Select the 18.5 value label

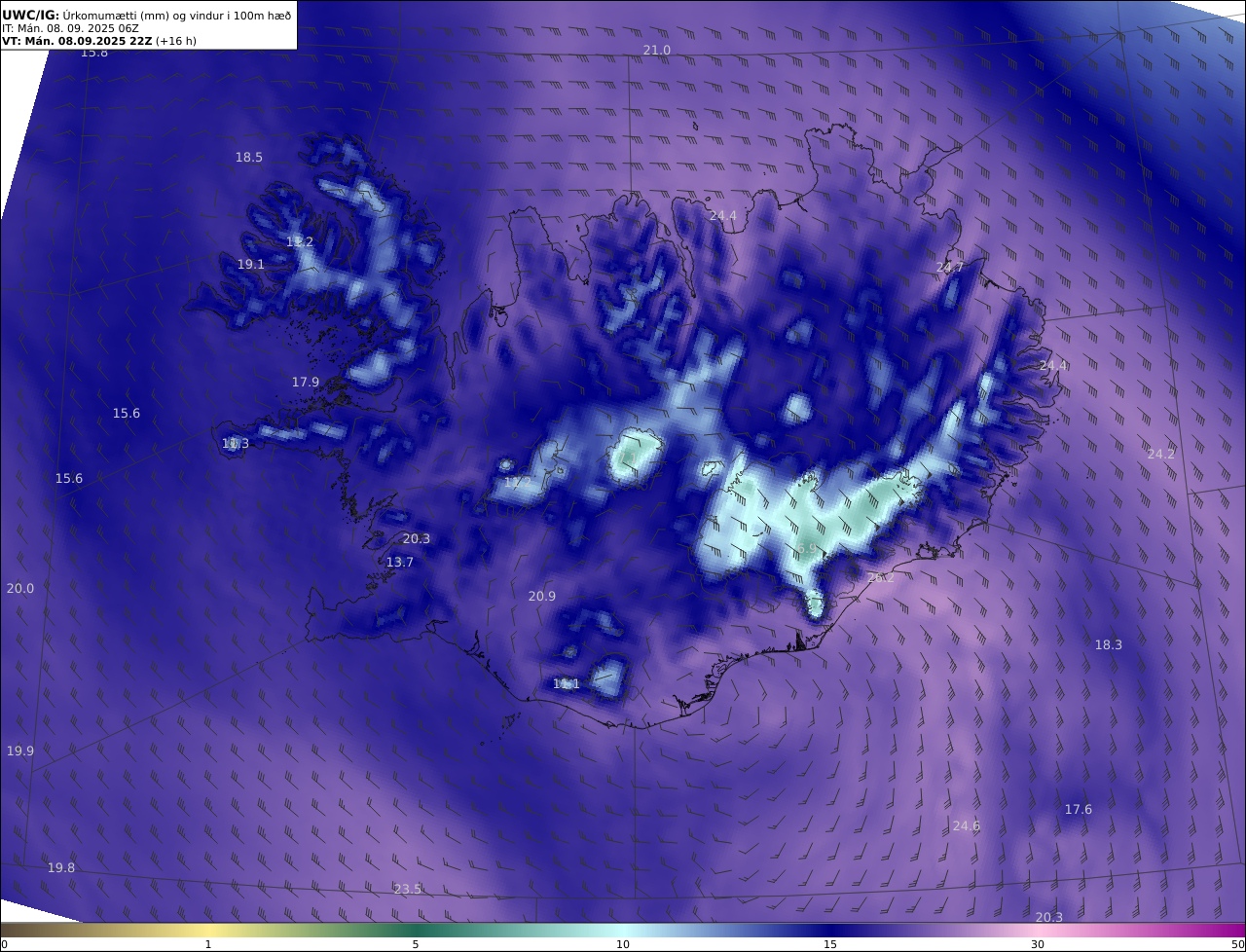coord(249,157)
